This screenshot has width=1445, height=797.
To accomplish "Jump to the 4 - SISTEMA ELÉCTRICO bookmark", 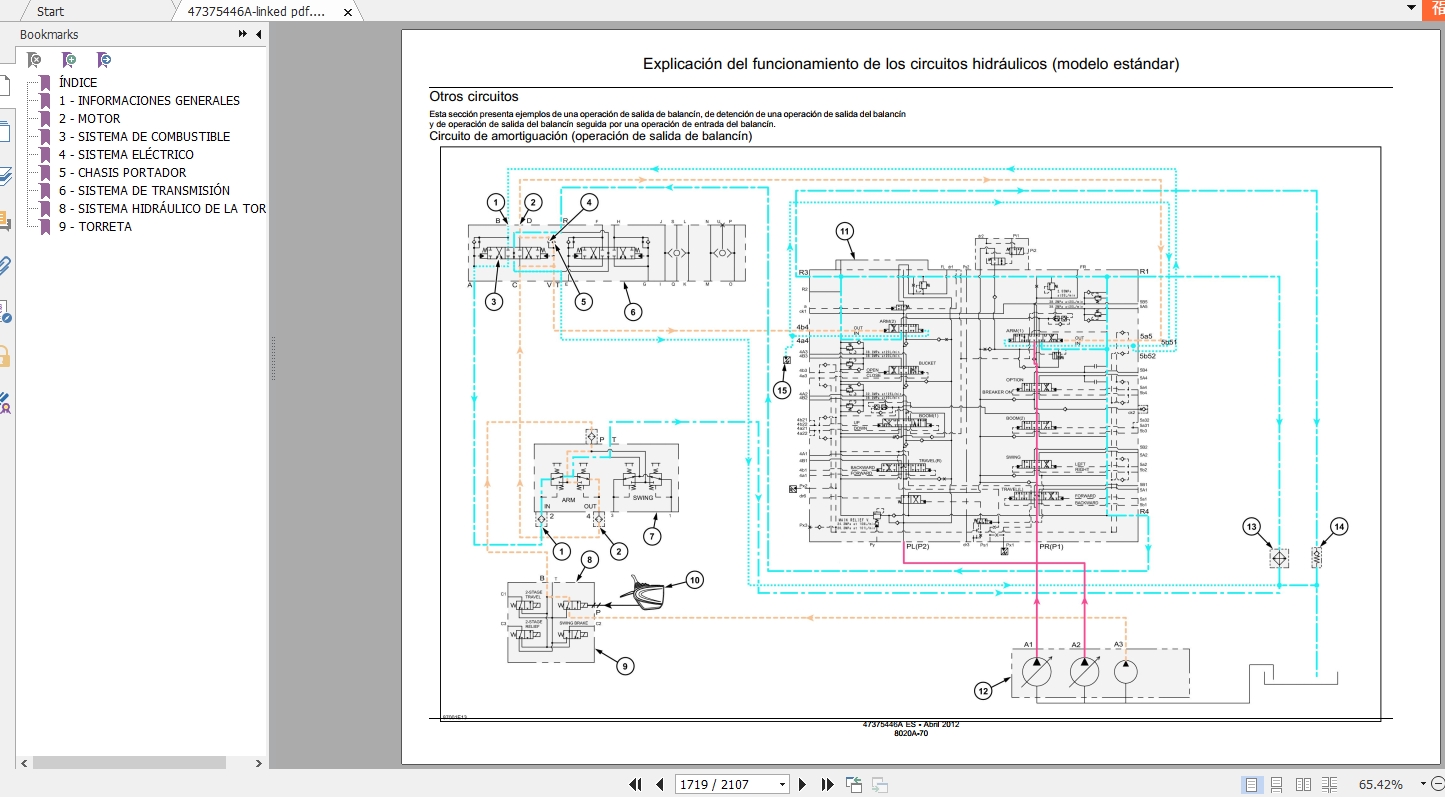I will pos(127,154).
